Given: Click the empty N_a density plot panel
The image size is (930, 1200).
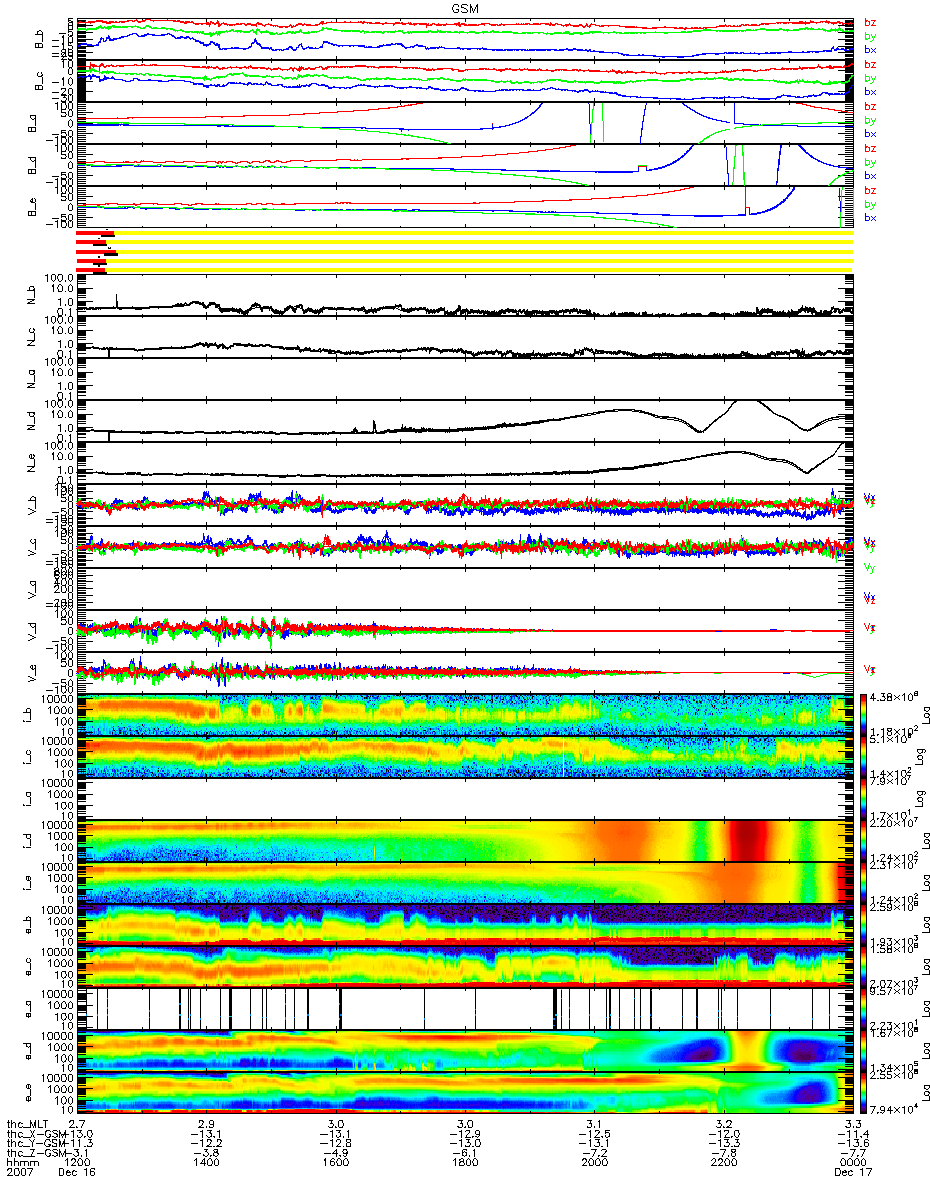Looking at the screenshot, I should pyautogui.click(x=465, y=379).
